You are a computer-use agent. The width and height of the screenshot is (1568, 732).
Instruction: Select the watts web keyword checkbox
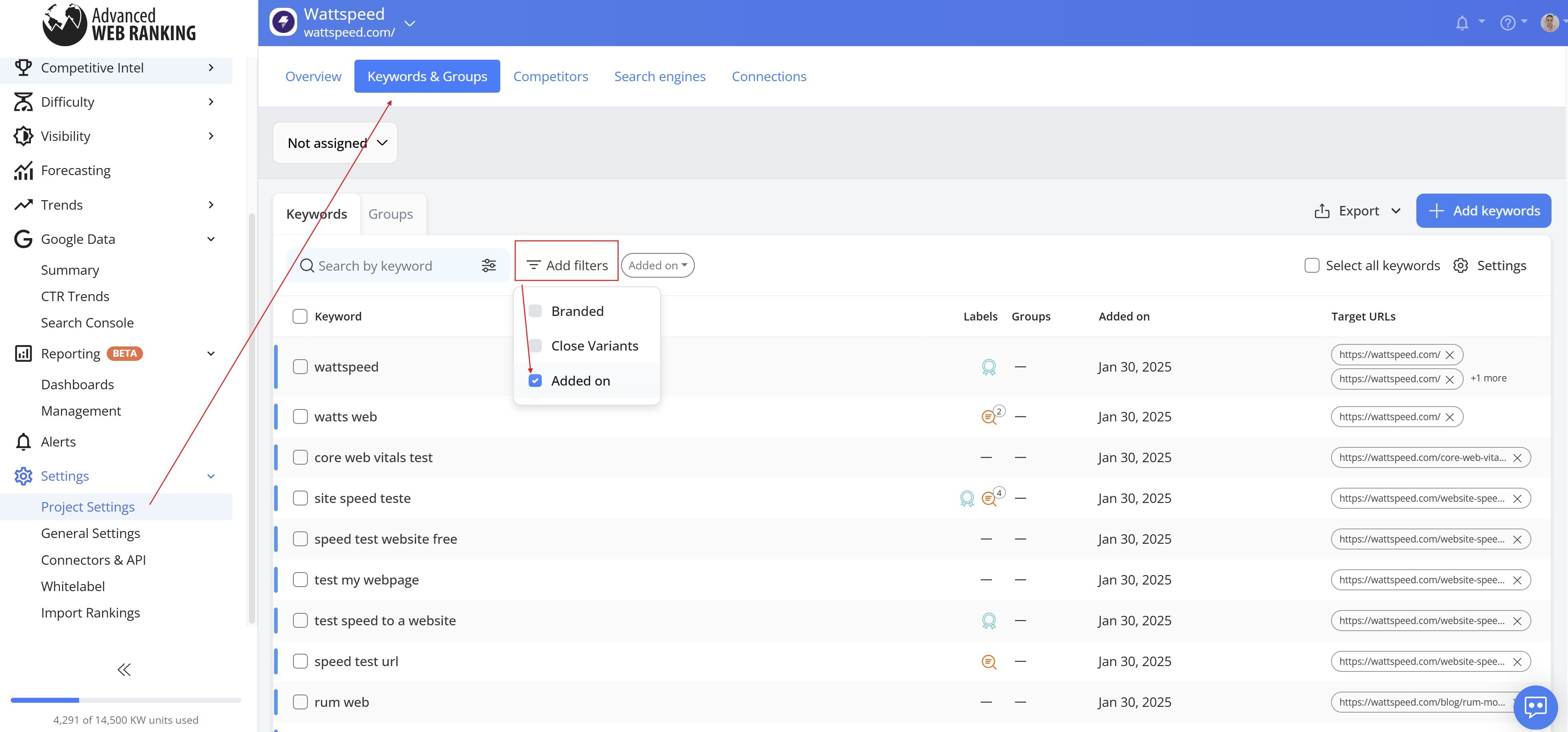[300, 416]
